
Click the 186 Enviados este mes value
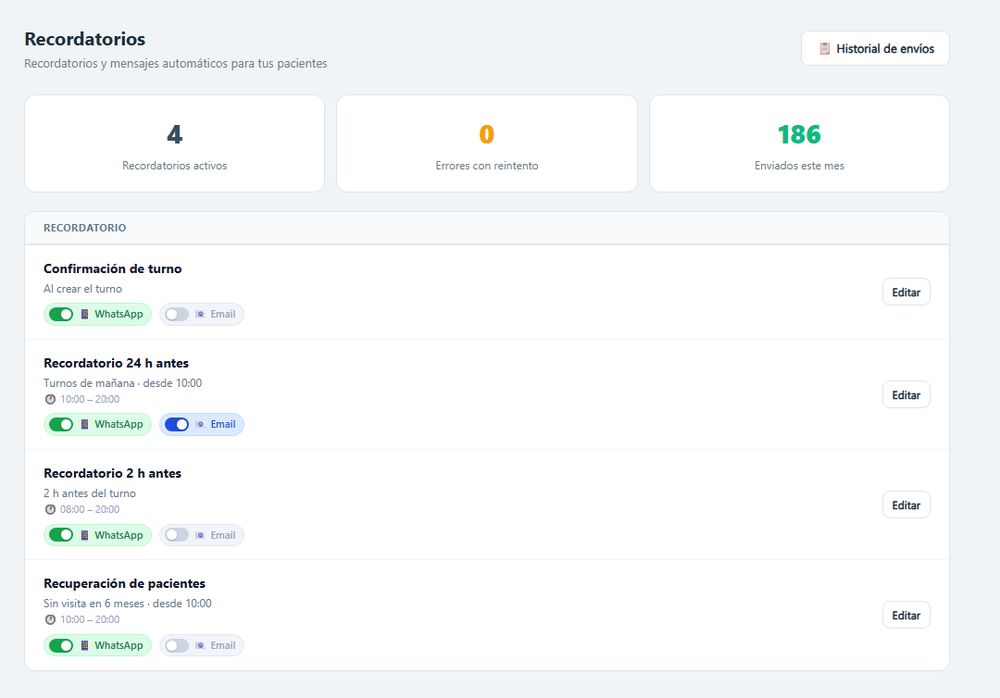click(799, 135)
